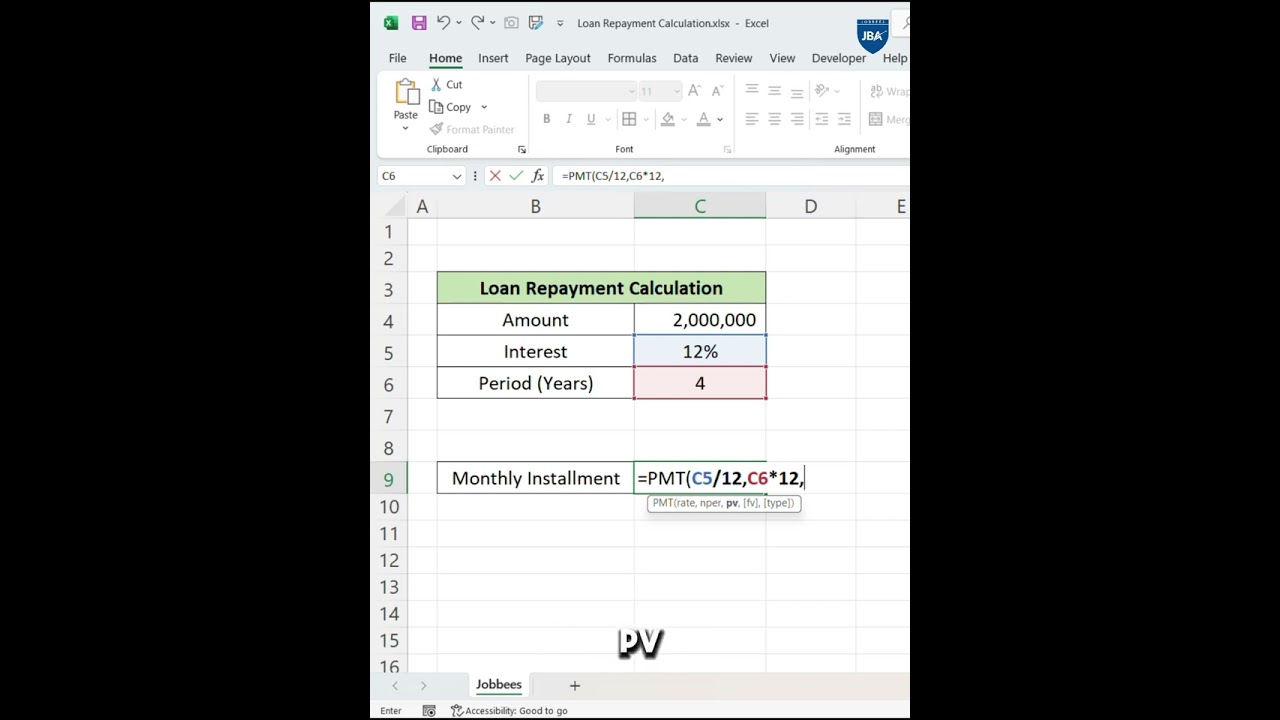Viewport: 1280px width, 720px height.
Task: Open the File menu
Action: (397, 58)
